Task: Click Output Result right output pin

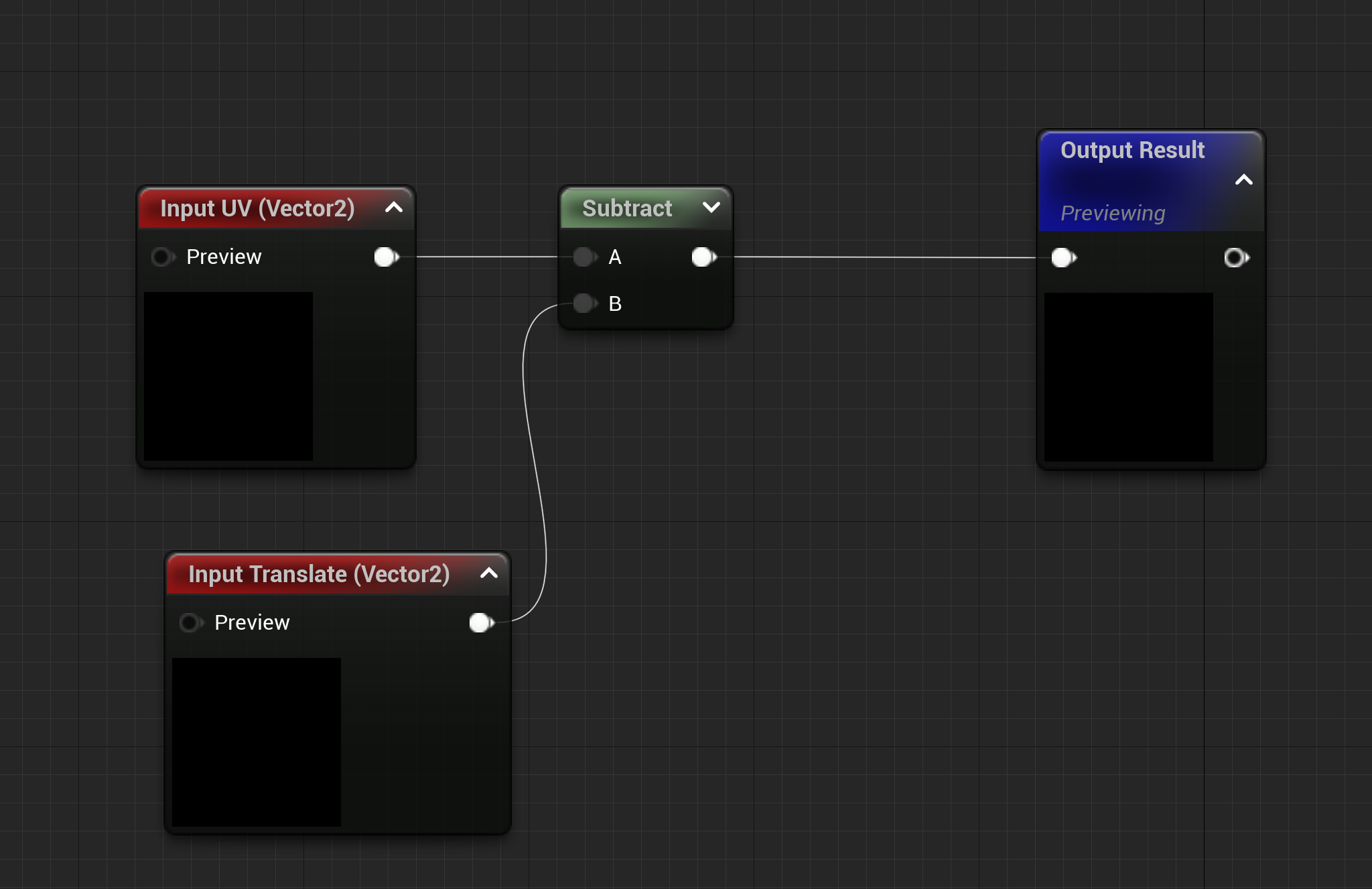Action: point(1235,257)
